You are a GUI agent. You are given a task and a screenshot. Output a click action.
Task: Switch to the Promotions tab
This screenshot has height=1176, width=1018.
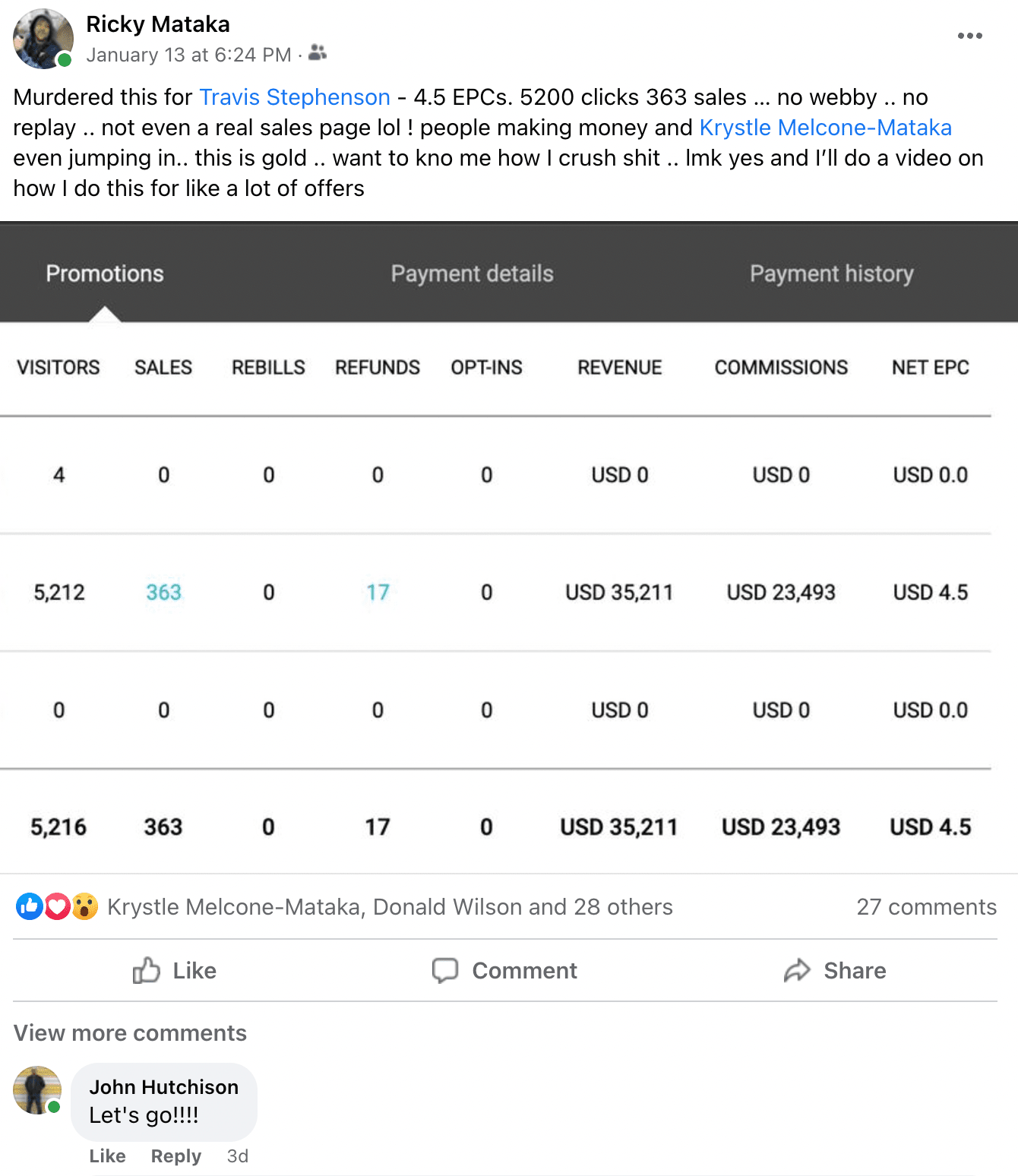(105, 273)
